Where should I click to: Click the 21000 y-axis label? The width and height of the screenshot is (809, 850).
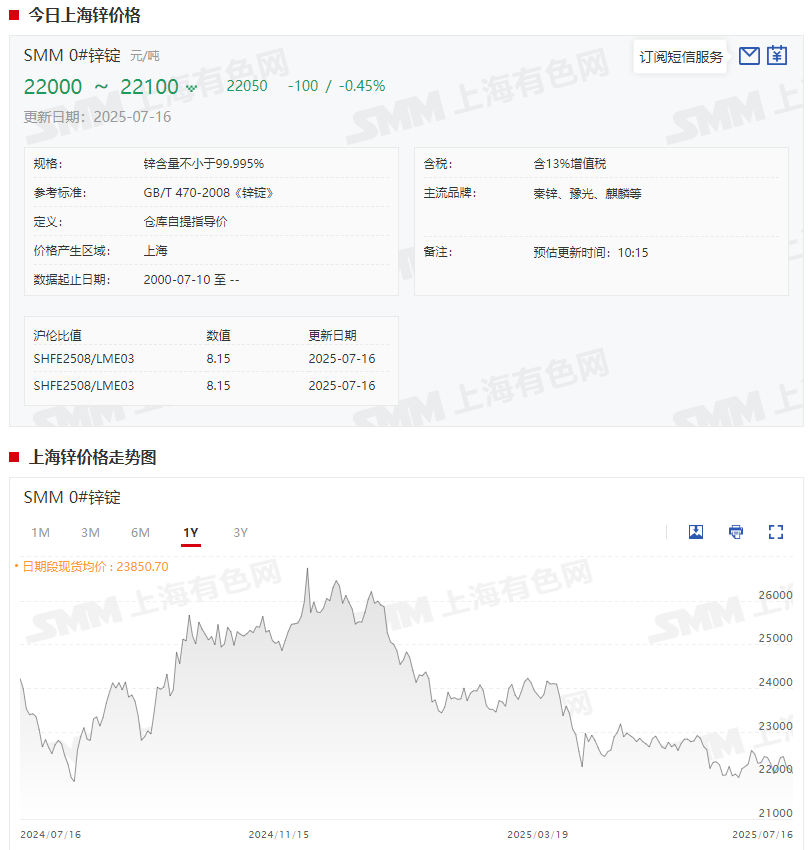775,813
